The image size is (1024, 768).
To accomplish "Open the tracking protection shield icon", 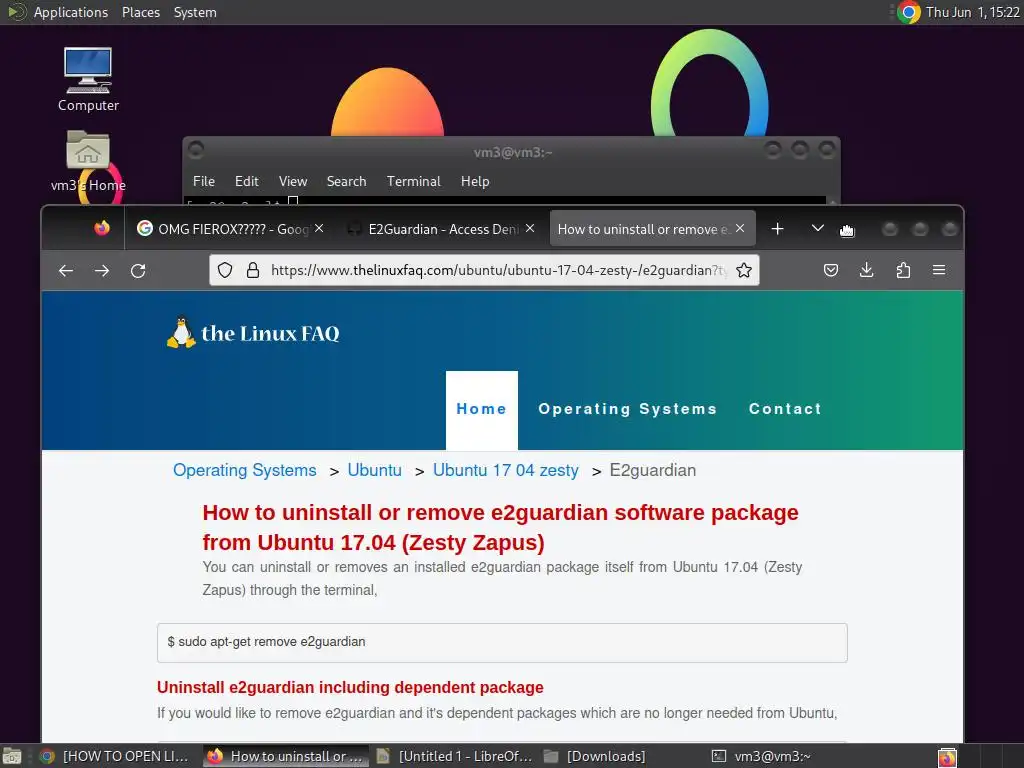I will (x=225, y=270).
